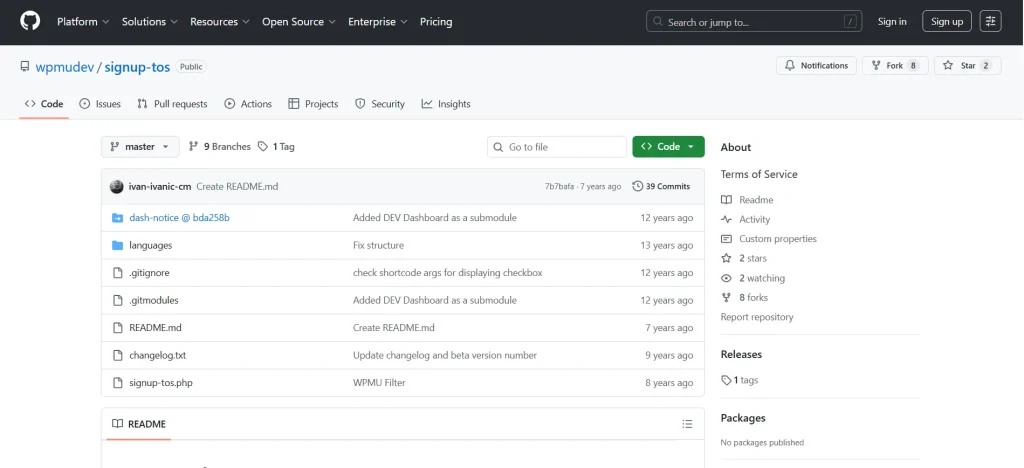1024x468 pixels.
Task: Expand the Open Source menu
Action: point(298,21)
